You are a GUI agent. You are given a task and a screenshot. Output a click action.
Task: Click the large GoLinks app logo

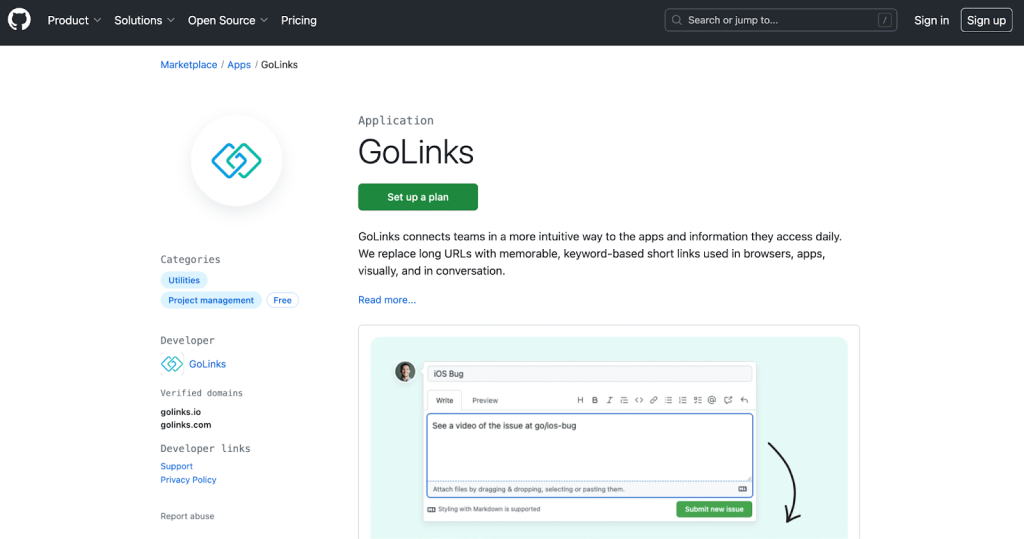coord(236,161)
